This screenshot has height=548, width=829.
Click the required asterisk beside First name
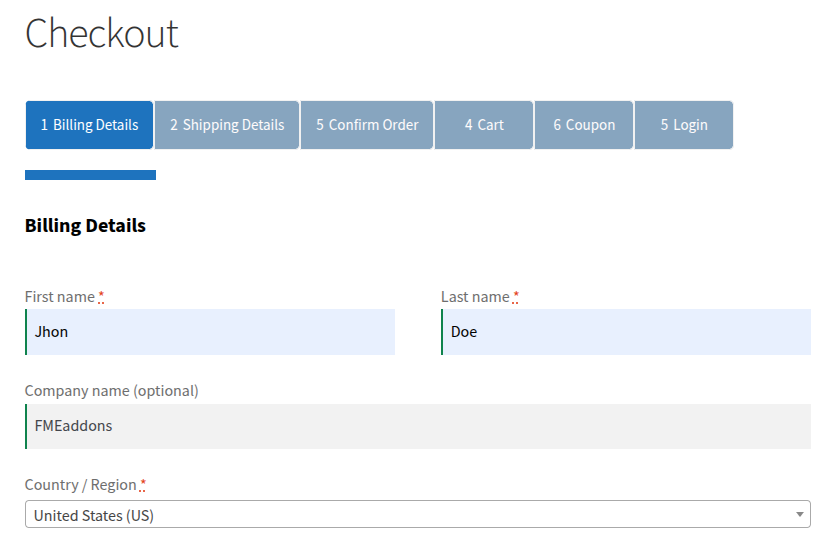[x=101, y=297]
